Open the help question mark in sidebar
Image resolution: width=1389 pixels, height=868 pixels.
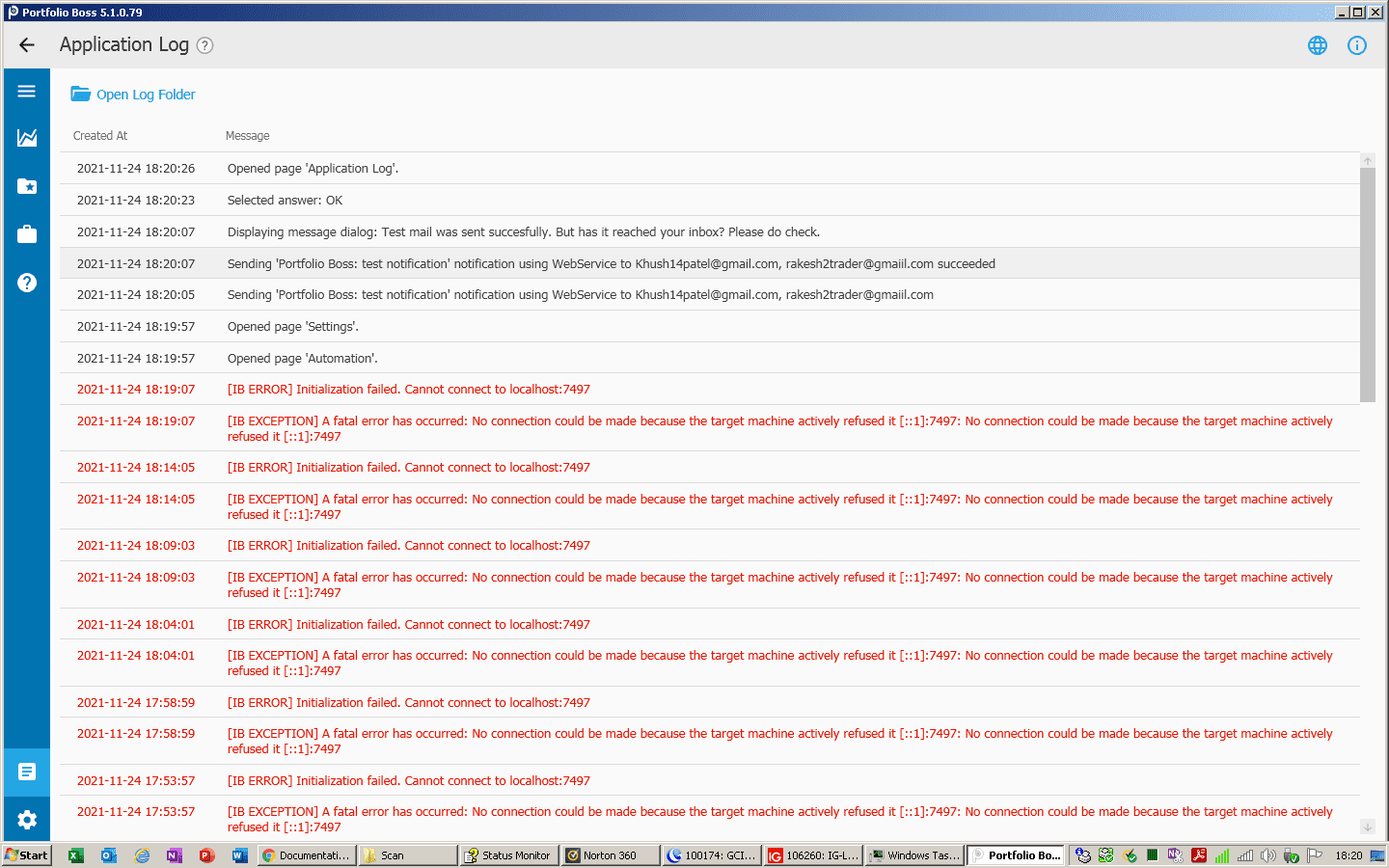27,283
